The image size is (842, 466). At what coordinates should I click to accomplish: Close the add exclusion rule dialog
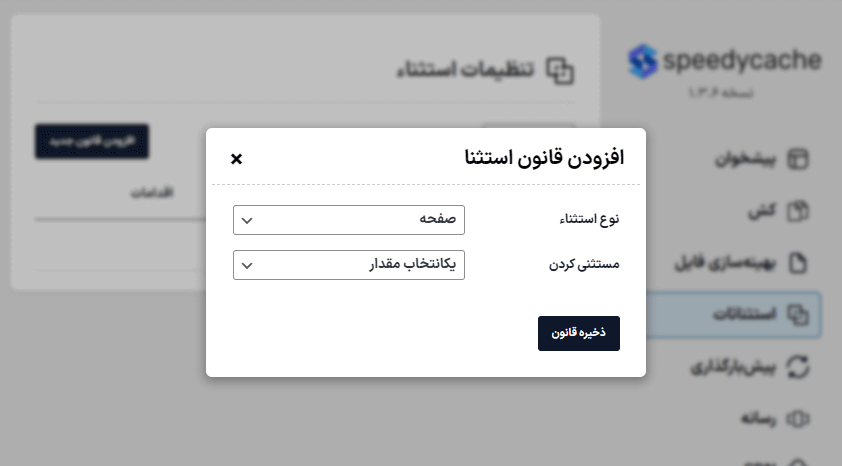[236, 159]
